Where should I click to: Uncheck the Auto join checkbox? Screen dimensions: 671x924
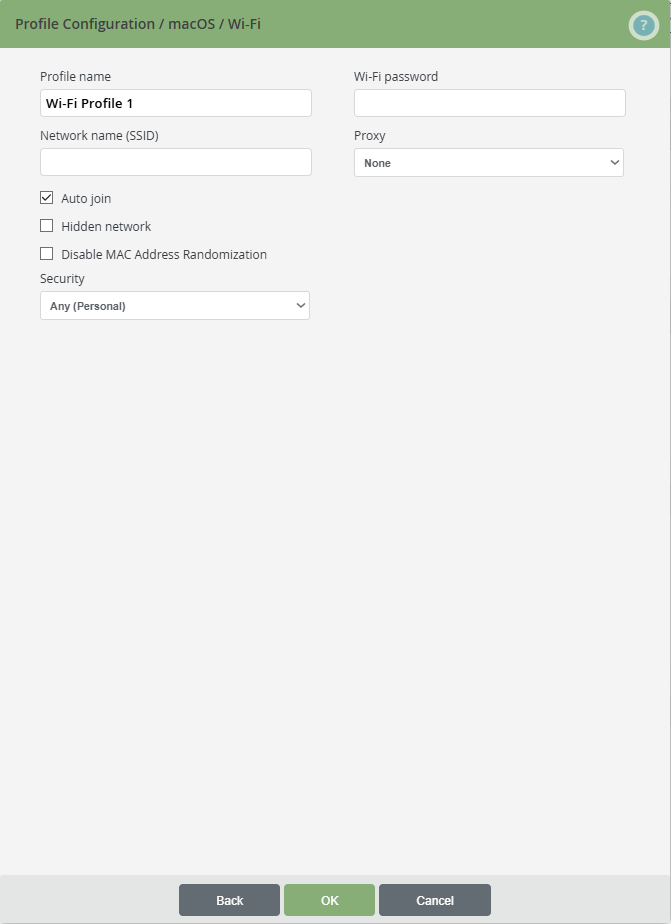coord(45,197)
